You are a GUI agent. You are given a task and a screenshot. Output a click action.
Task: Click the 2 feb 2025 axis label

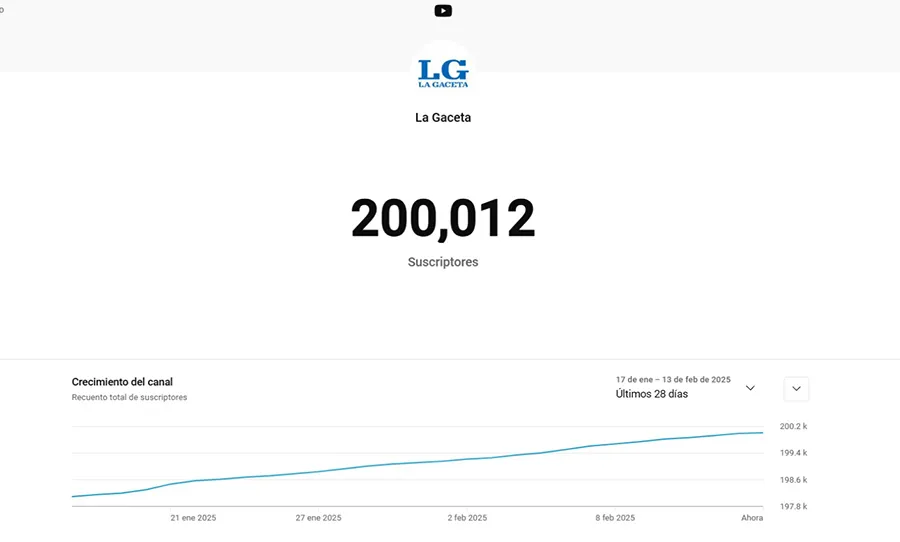point(467,518)
